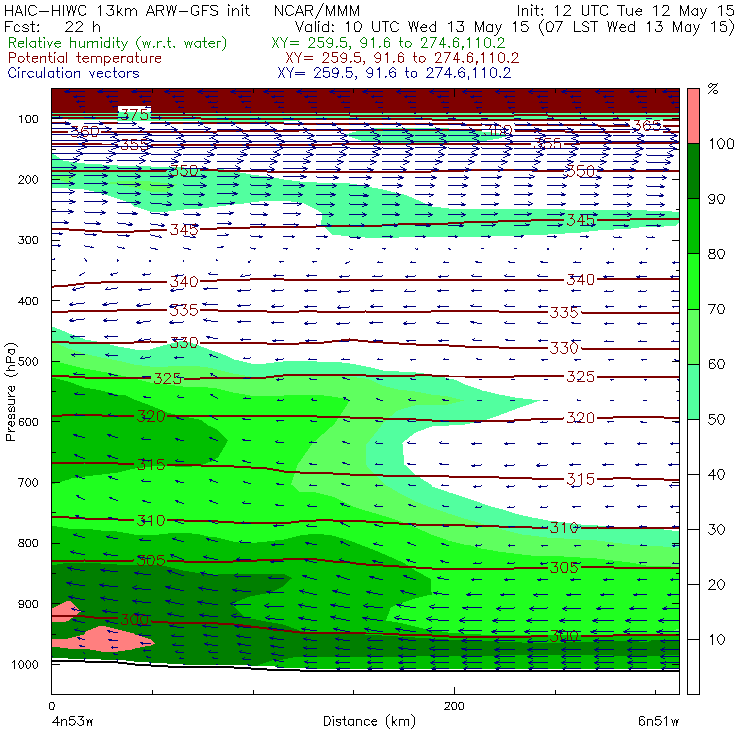This screenshot has height=740, width=740.
Task: Click the 50–60% aqua color bar segment
Action: (x=693, y=392)
